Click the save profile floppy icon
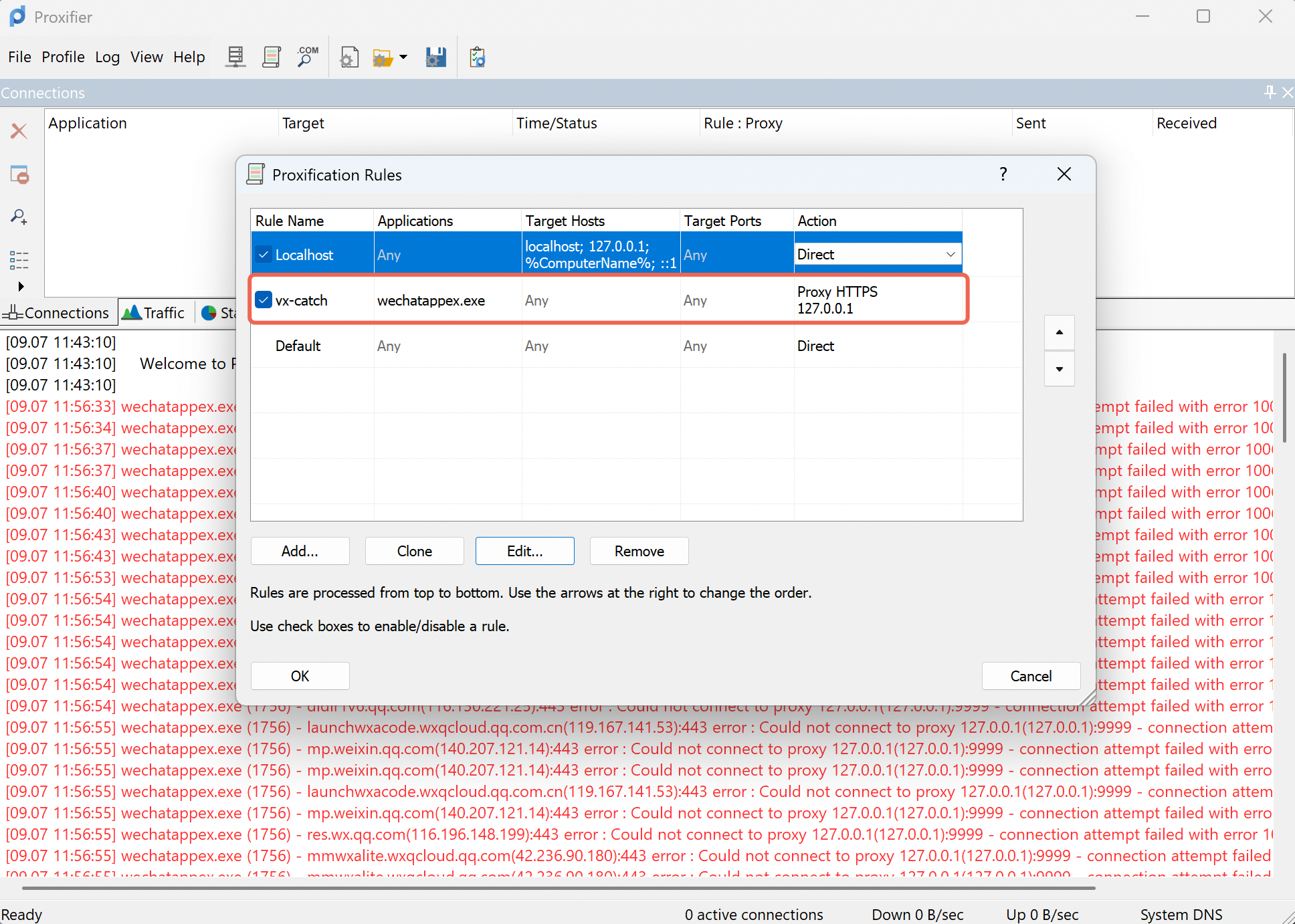1295x924 pixels. pyautogui.click(x=436, y=57)
